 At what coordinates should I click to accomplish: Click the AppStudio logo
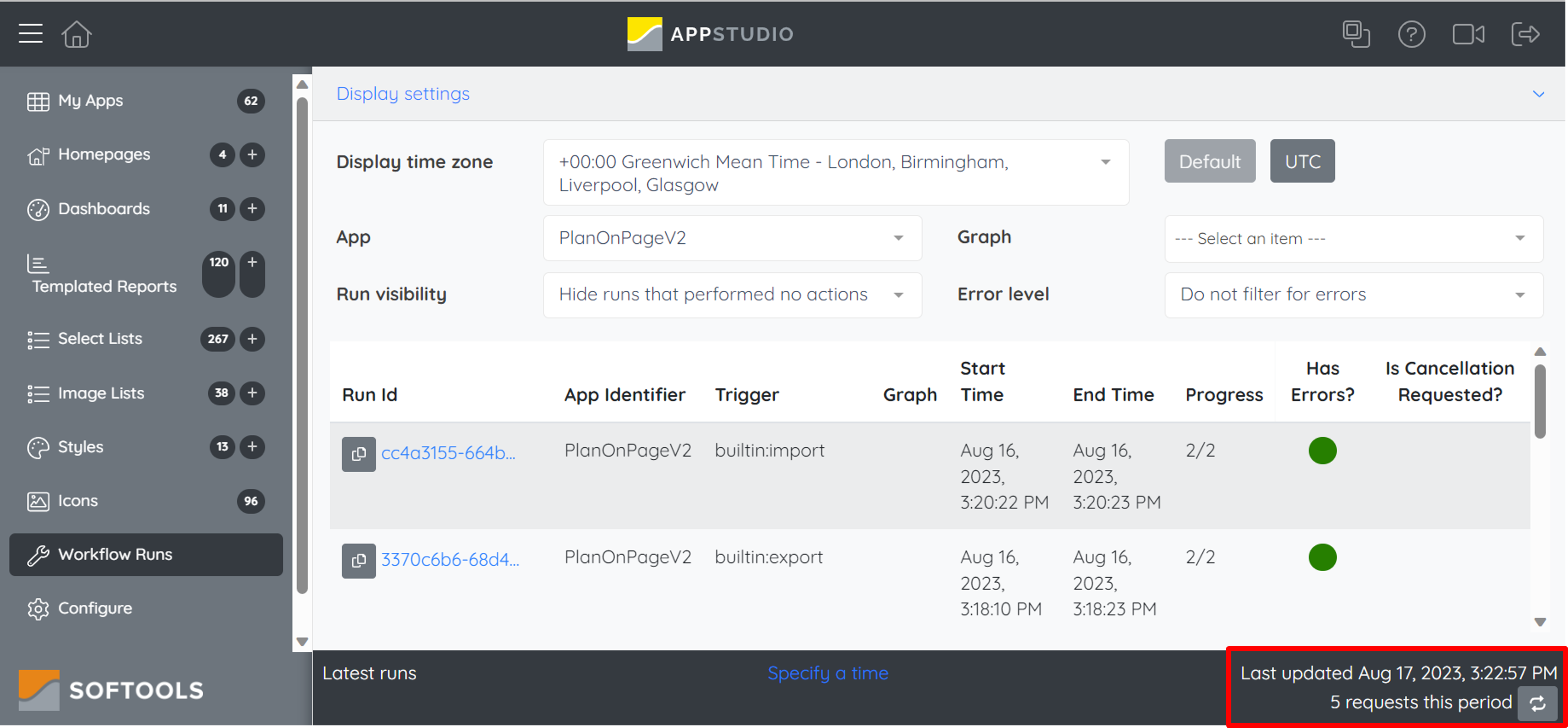(x=711, y=33)
